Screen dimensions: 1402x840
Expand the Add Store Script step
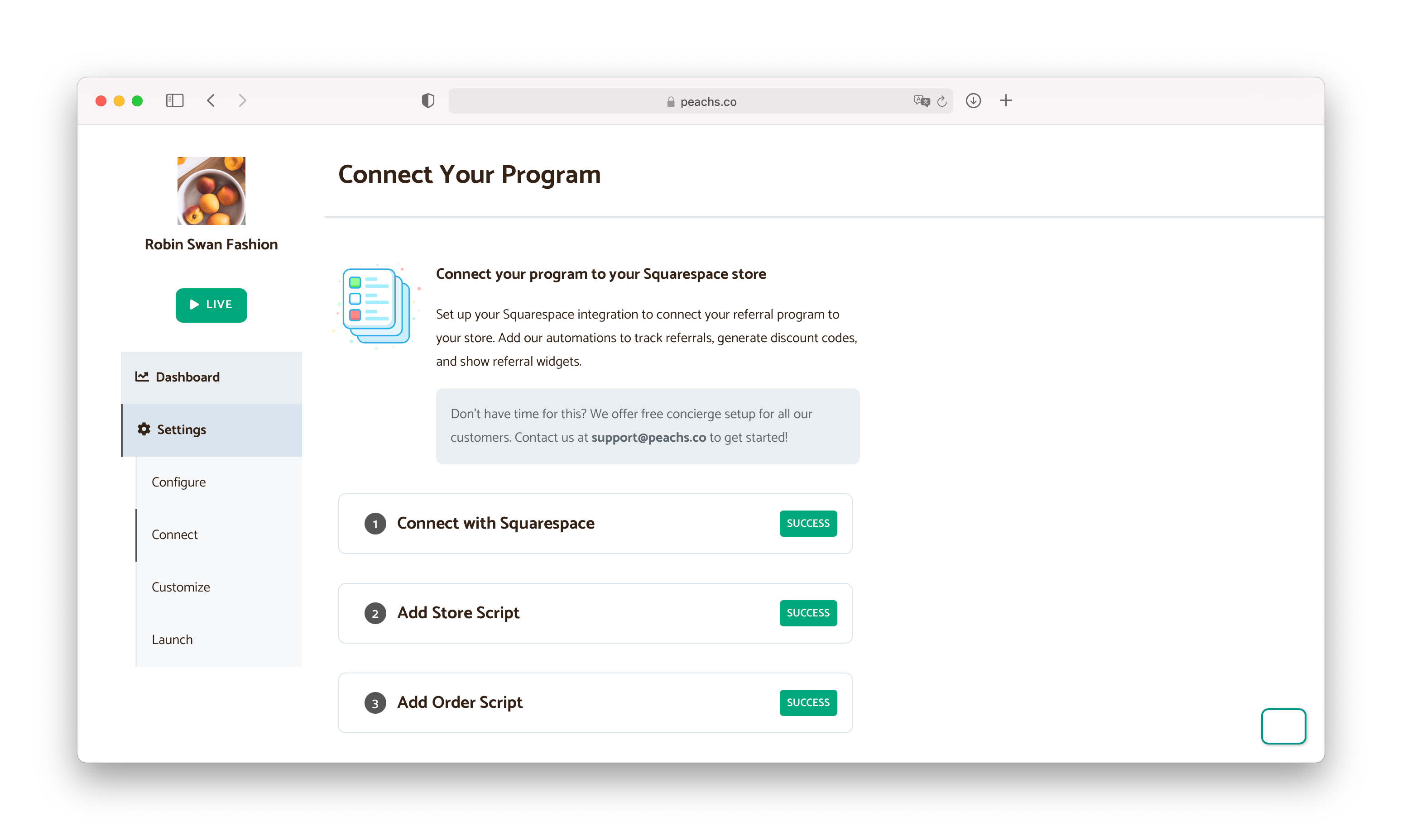pyautogui.click(x=458, y=612)
